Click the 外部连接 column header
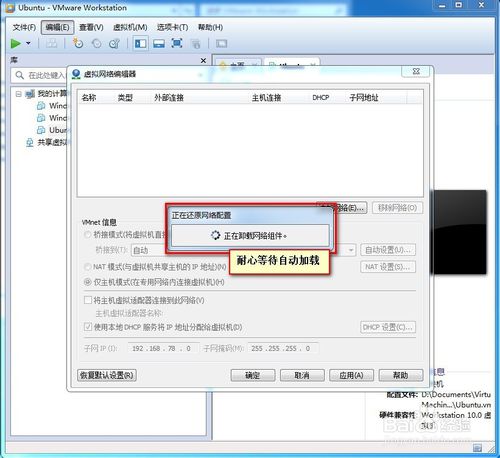Screen dimensions: 500x458 point(169,98)
